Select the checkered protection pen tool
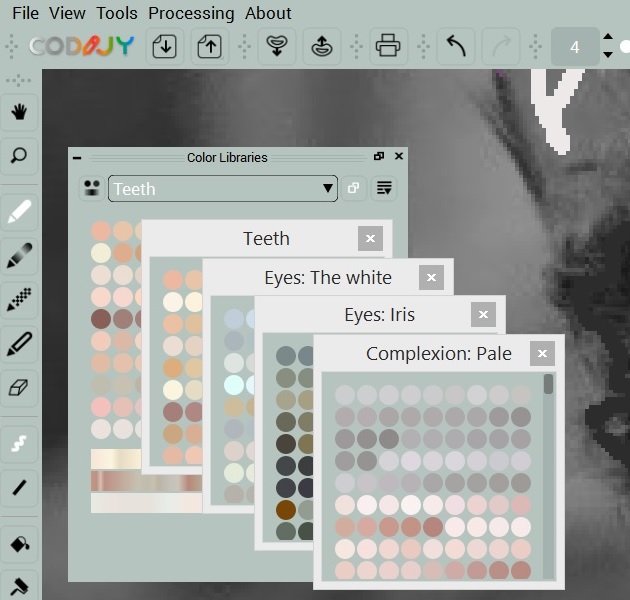630x600 pixels. [19, 299]
